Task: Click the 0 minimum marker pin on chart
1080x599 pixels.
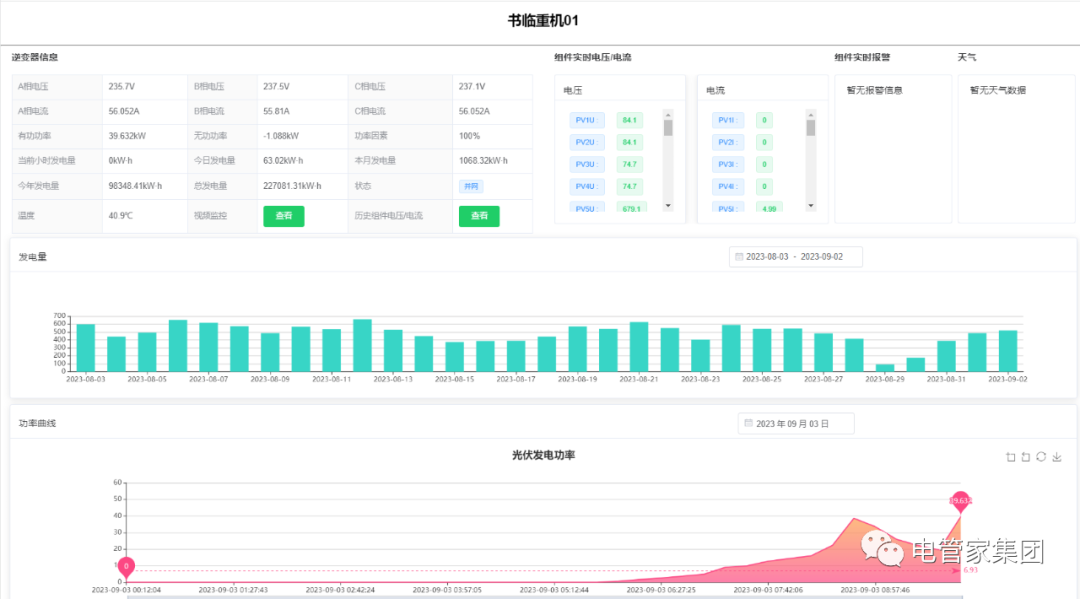Action: tap(126, 567)
